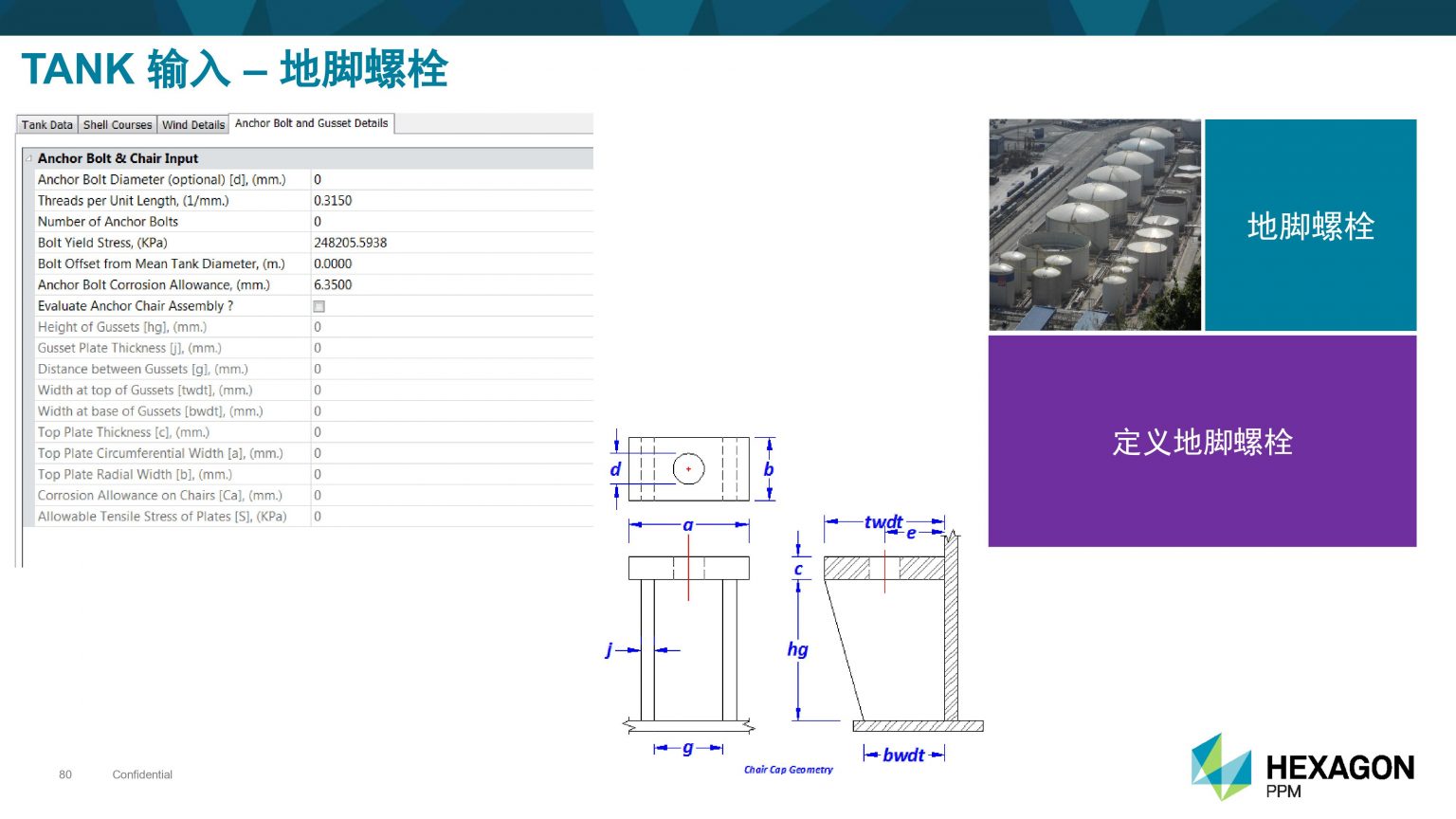Screen dimensions: 1456x819
Task: Click the Hexagon PPM logo
Action: pos(1302,768)
